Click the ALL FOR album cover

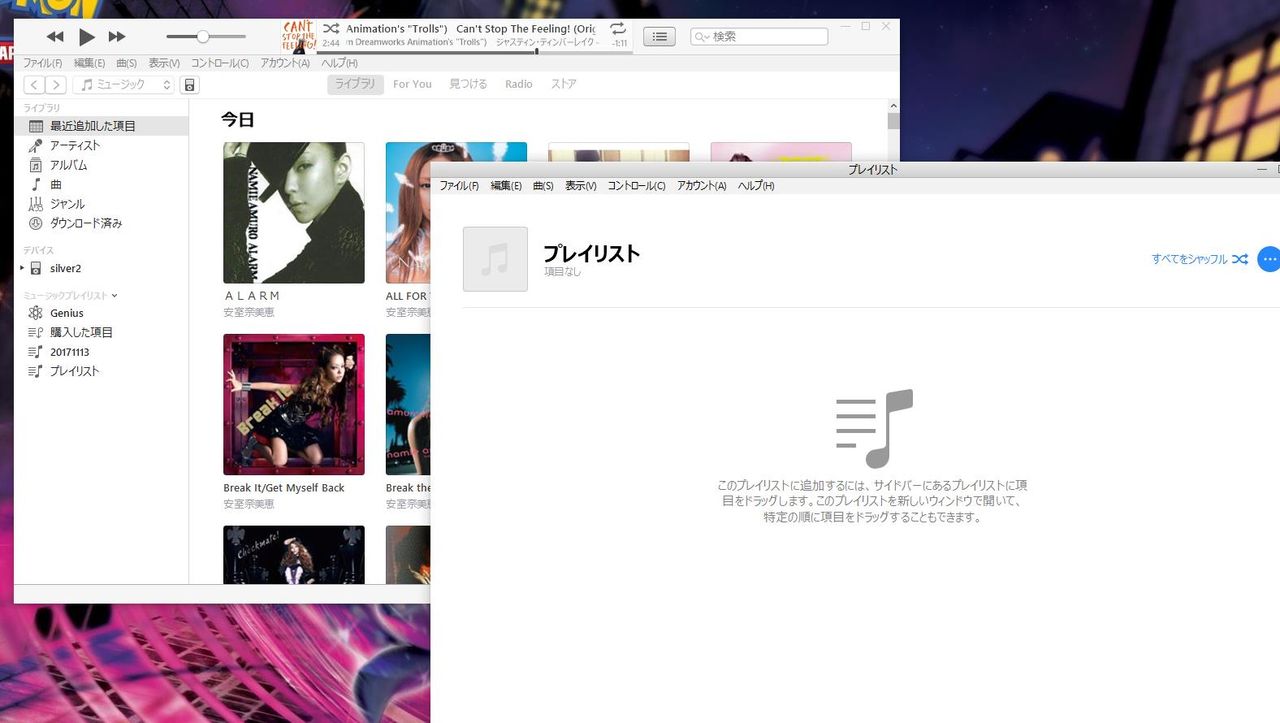408,213
